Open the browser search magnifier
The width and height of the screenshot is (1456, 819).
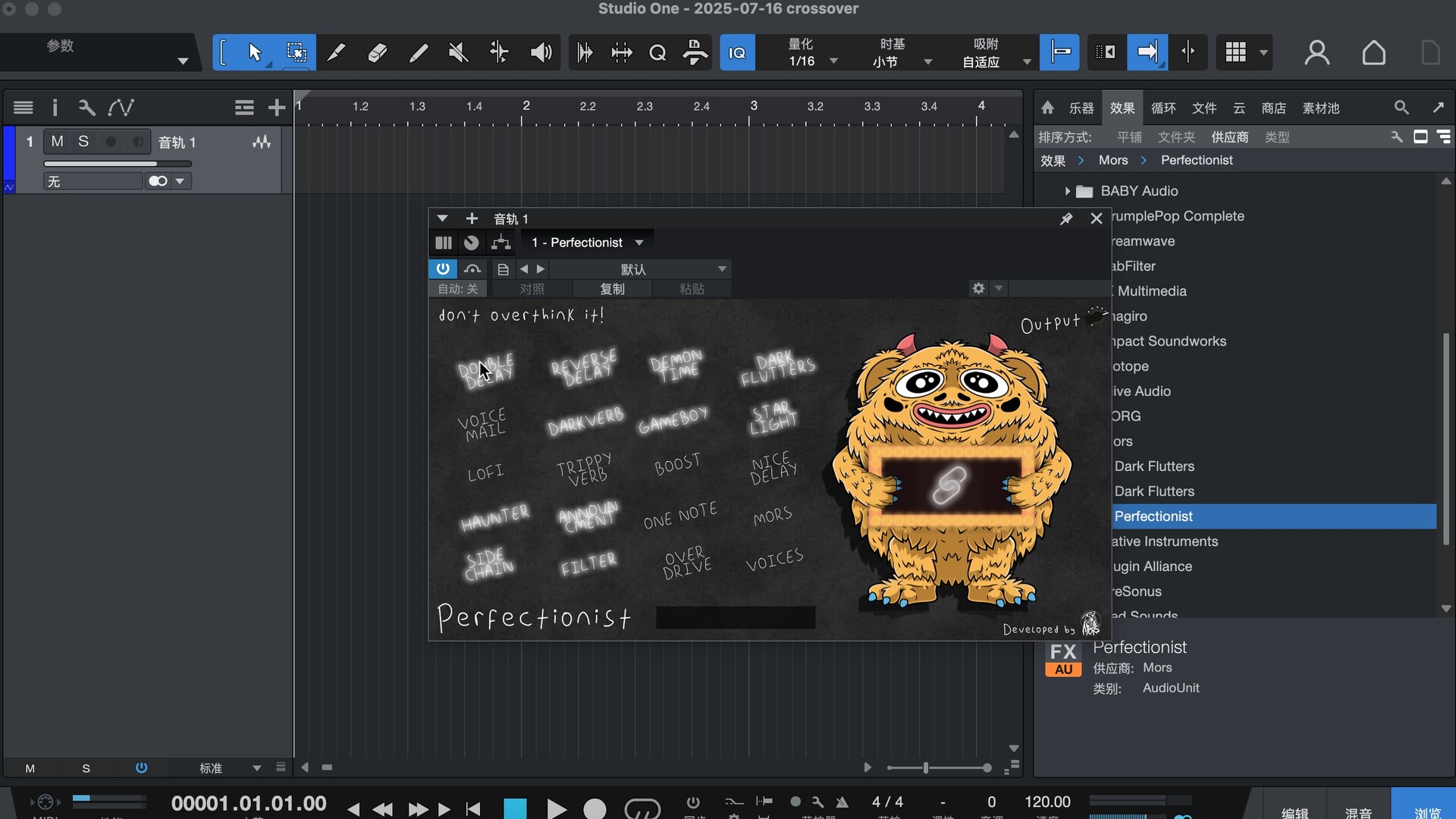coord(1401,108)
